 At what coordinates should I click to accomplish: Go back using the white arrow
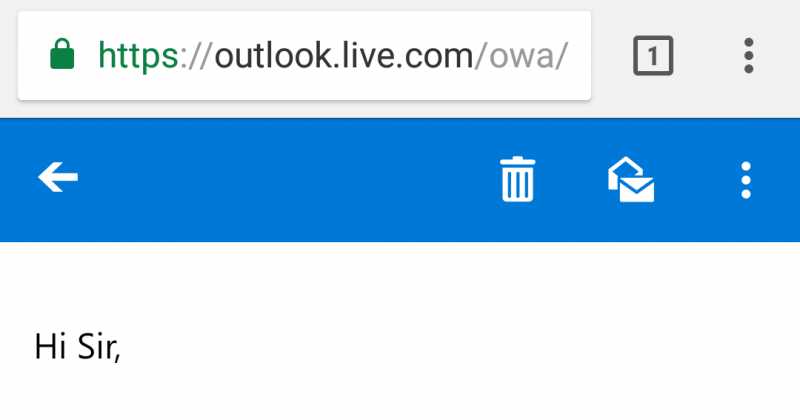58,177
